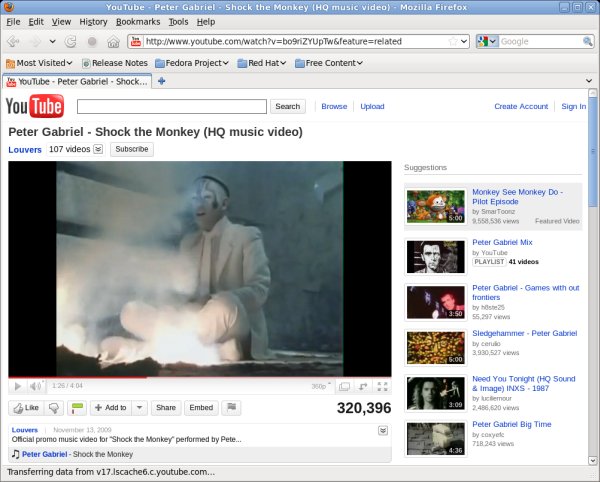This screenshot has width=600, height=482.
Task: Click the page vertical scrollbar down arrow
Action: coord(592,460)
